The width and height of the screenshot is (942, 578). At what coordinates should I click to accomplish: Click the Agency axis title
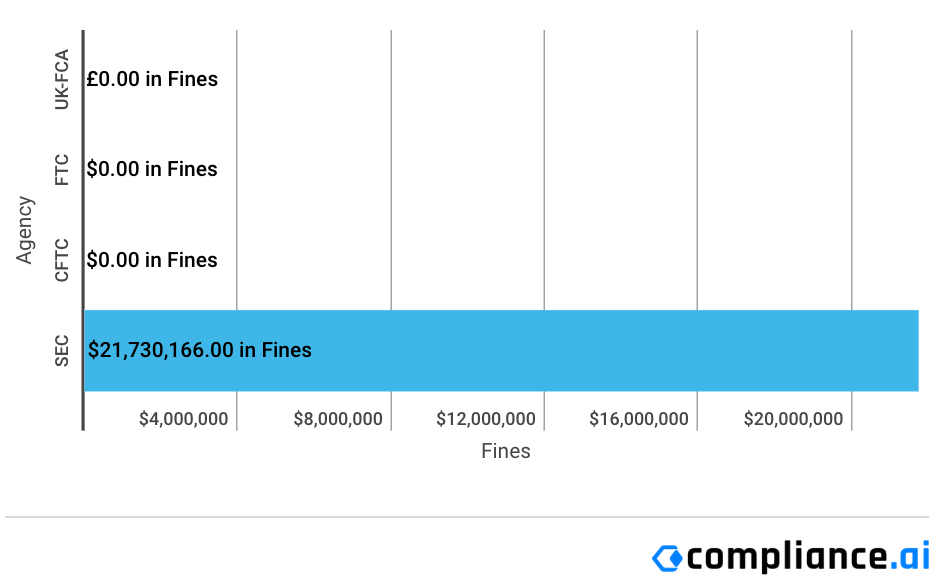(25, 230)
